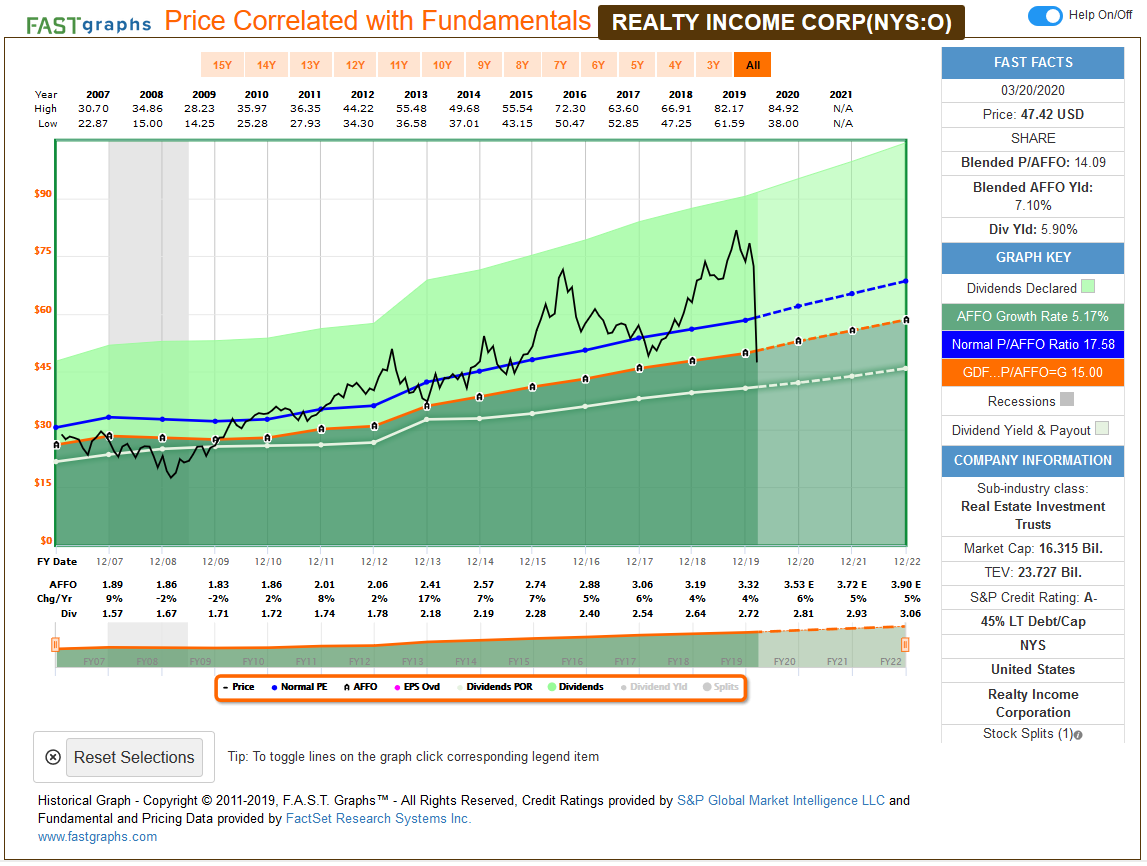
Task: Click the AFFO marker at 12/19
Action: click(745, 354)
